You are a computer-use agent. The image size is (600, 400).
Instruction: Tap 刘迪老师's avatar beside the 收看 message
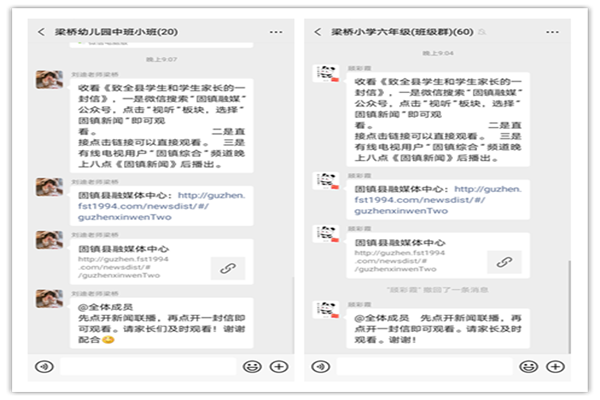[x=49, y=80]
